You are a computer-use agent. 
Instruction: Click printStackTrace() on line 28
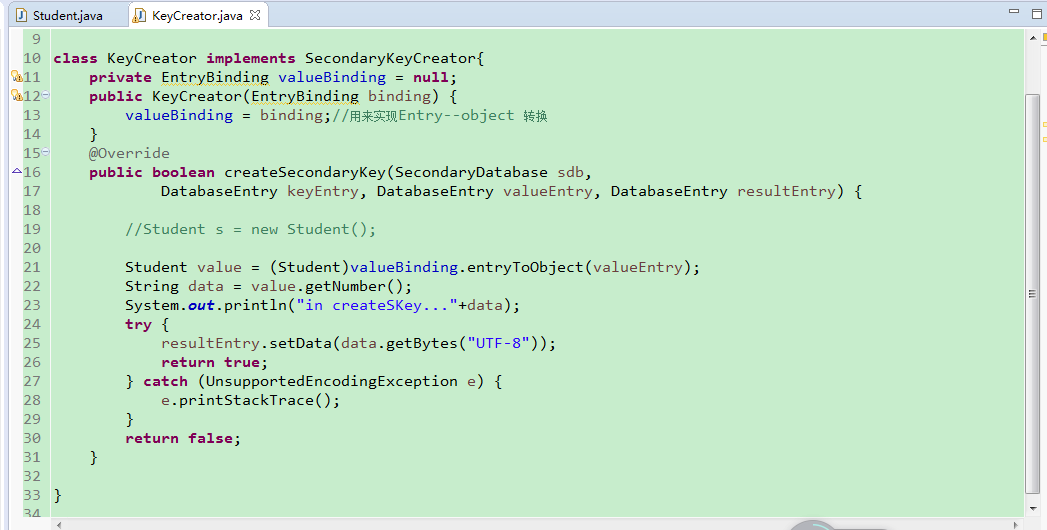pyautogui.click(x=255, y=401)
